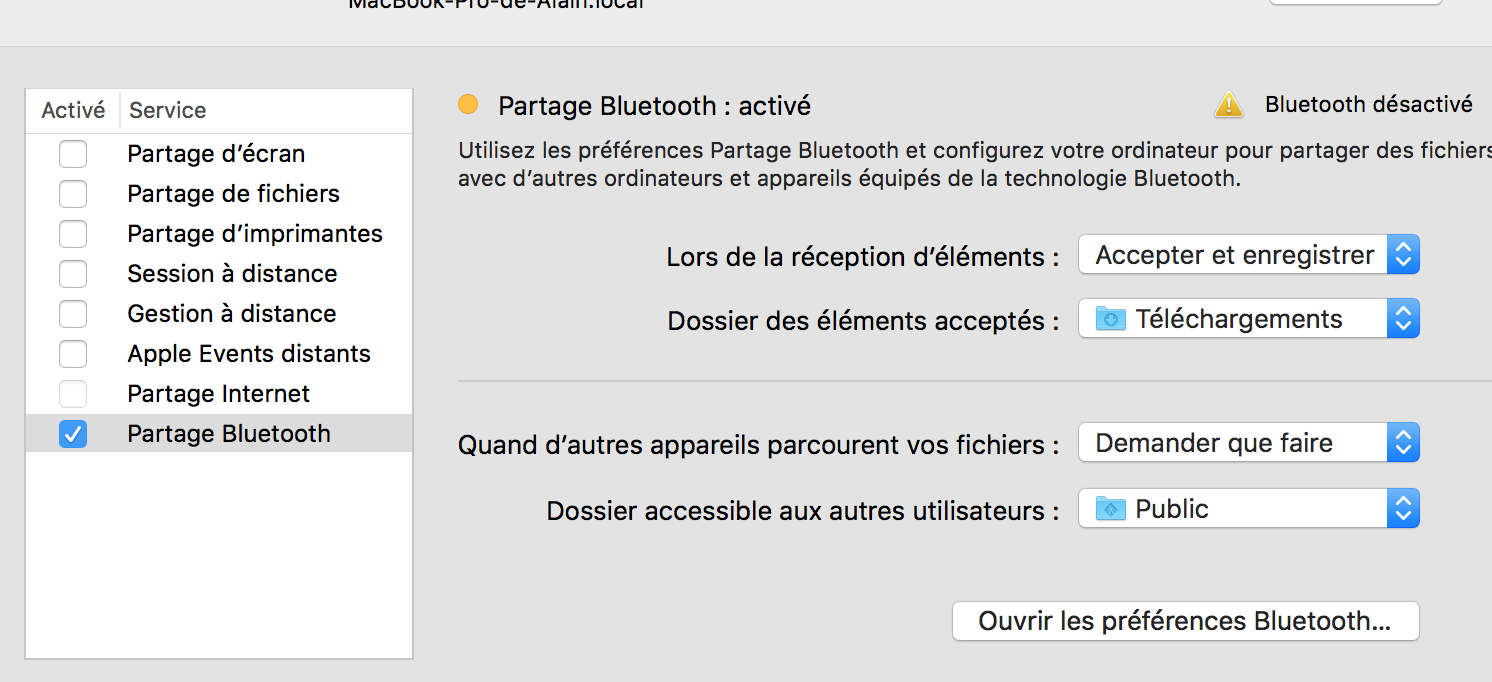Enable the Gestion à distance checkbox

click(x=73, y=314)
